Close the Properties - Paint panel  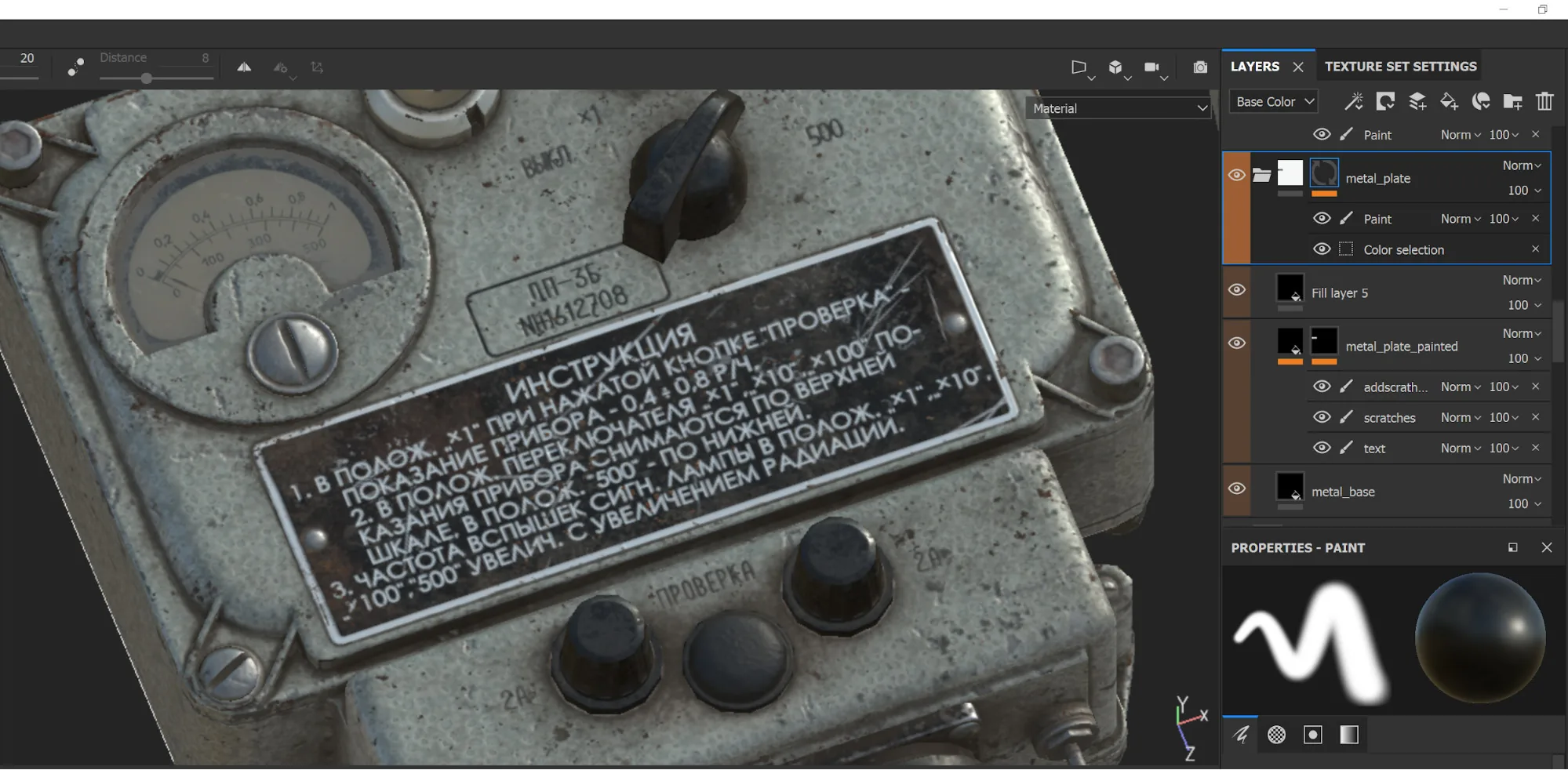1547,547
